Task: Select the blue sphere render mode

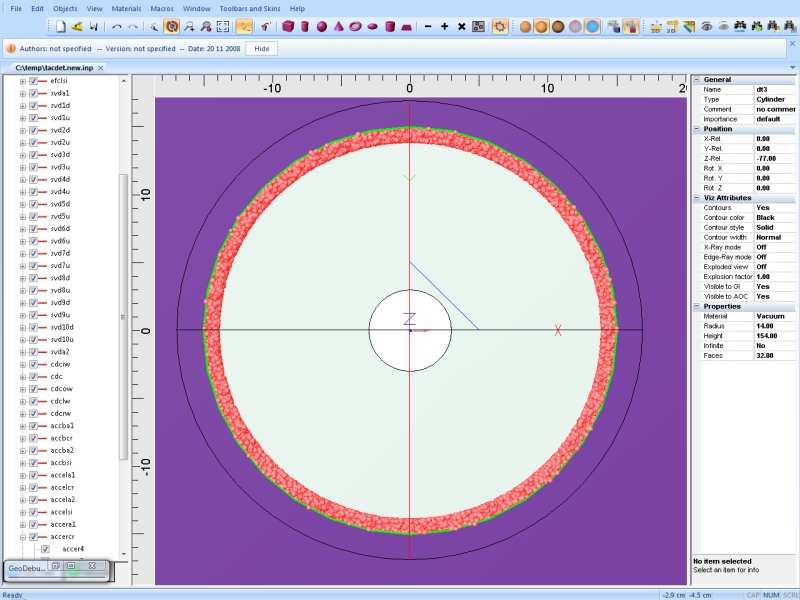Action: 592,27
